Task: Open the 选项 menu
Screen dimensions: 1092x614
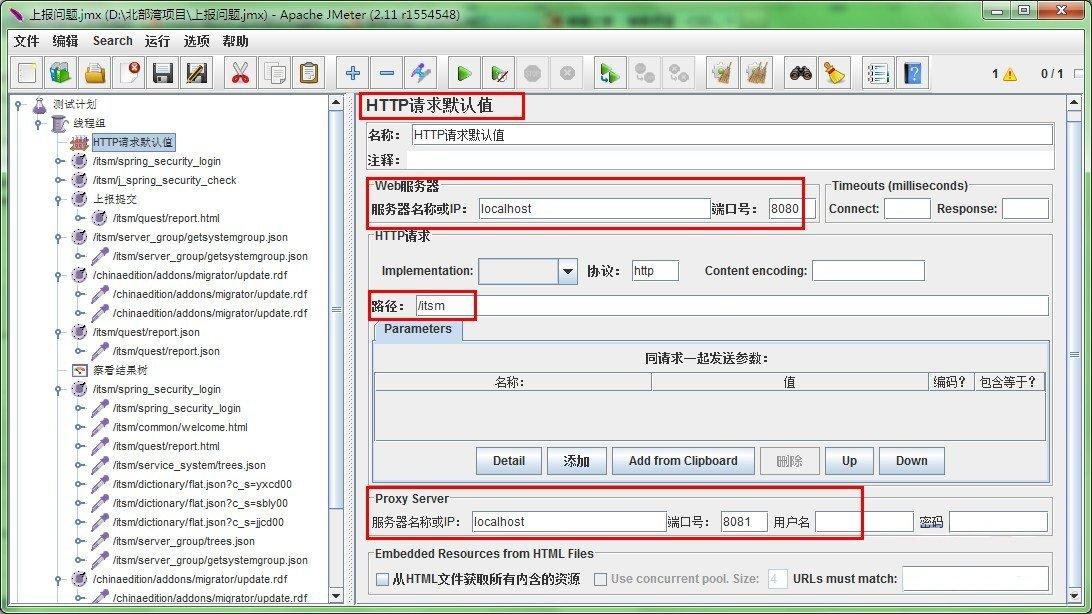Action: coord(196,41)
